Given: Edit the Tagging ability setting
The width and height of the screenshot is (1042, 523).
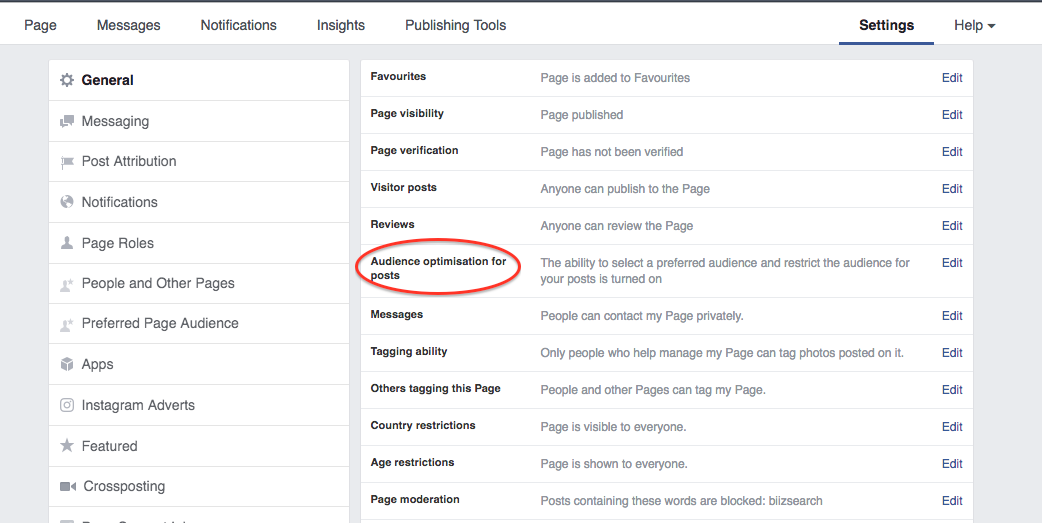Looking at the screenshot, I should (x=952, y=353).
